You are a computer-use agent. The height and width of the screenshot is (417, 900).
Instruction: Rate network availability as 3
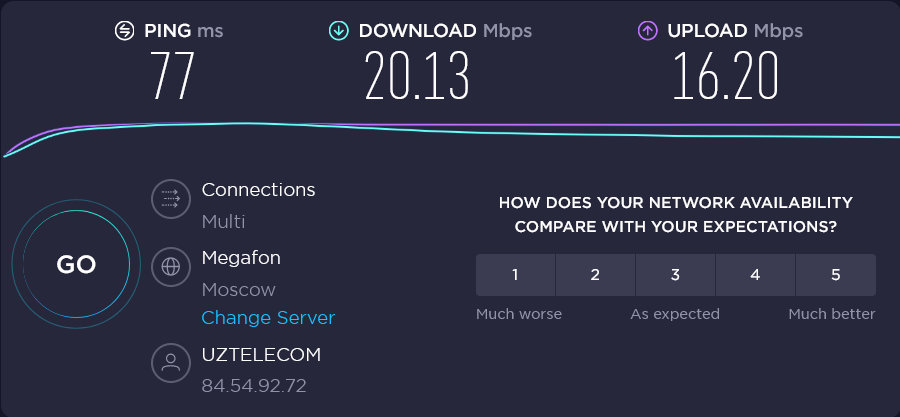(675, 275)
